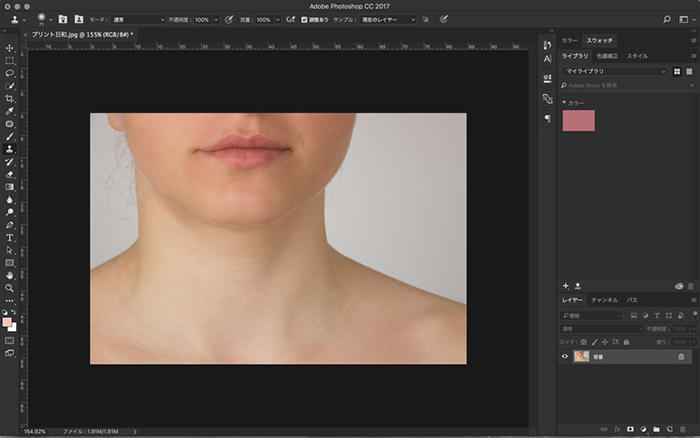
Task: Add layer mask at Layers panel bottom
Action: pos(630,430)
